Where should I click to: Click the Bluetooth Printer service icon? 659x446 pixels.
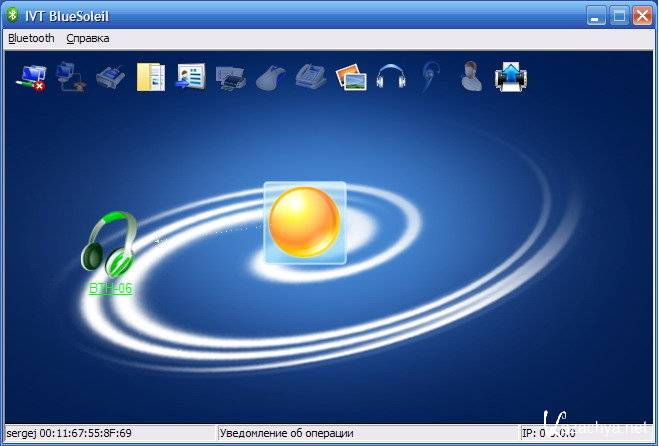[x=230, y=77]
